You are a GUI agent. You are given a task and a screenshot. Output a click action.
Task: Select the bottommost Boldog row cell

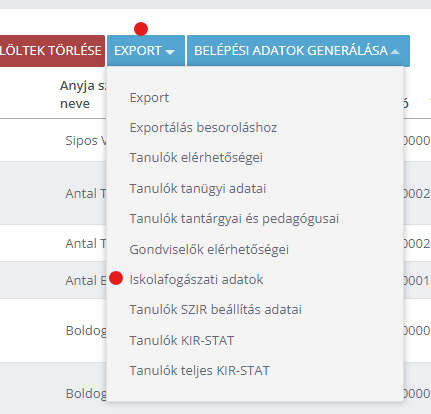pos(86,394)
